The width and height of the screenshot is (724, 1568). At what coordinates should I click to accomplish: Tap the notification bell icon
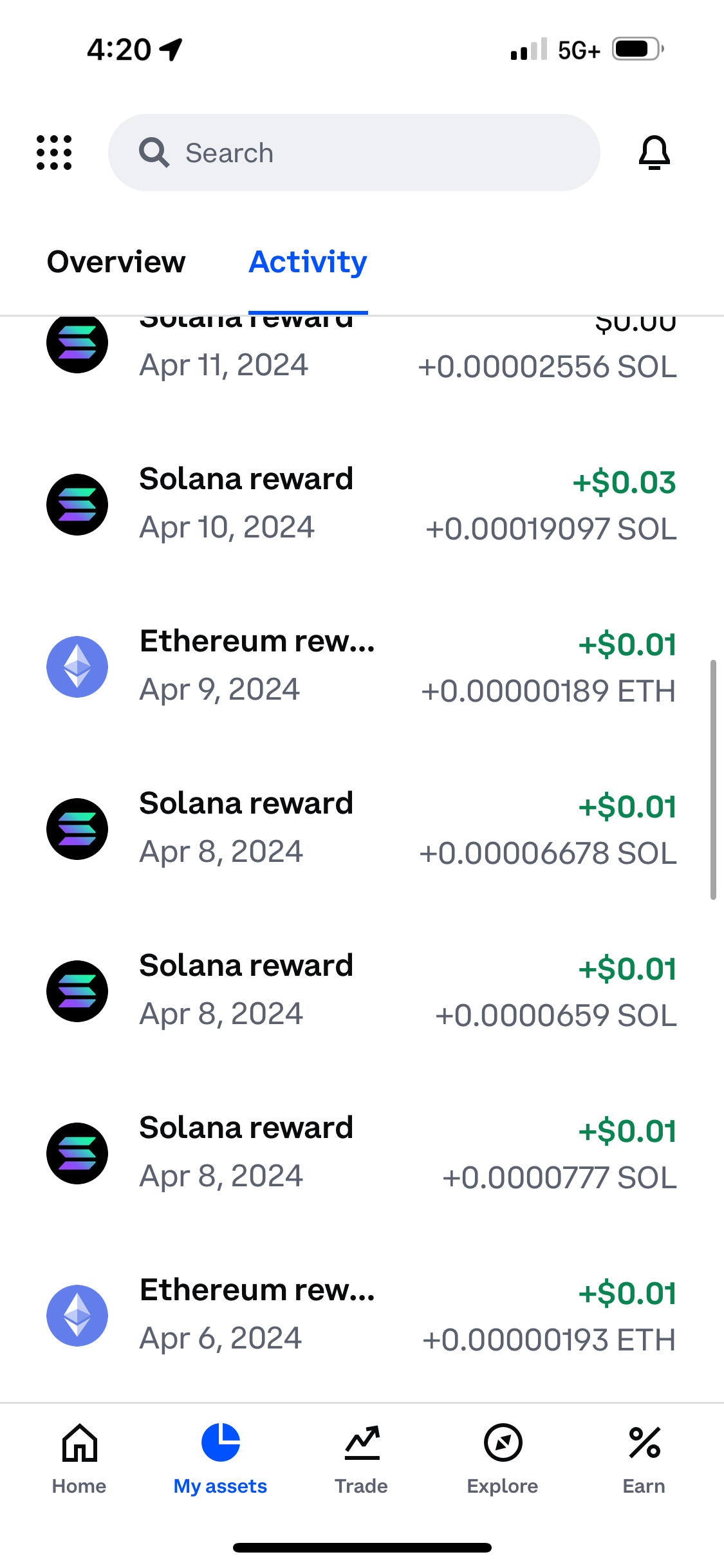(x=654, y=153)
